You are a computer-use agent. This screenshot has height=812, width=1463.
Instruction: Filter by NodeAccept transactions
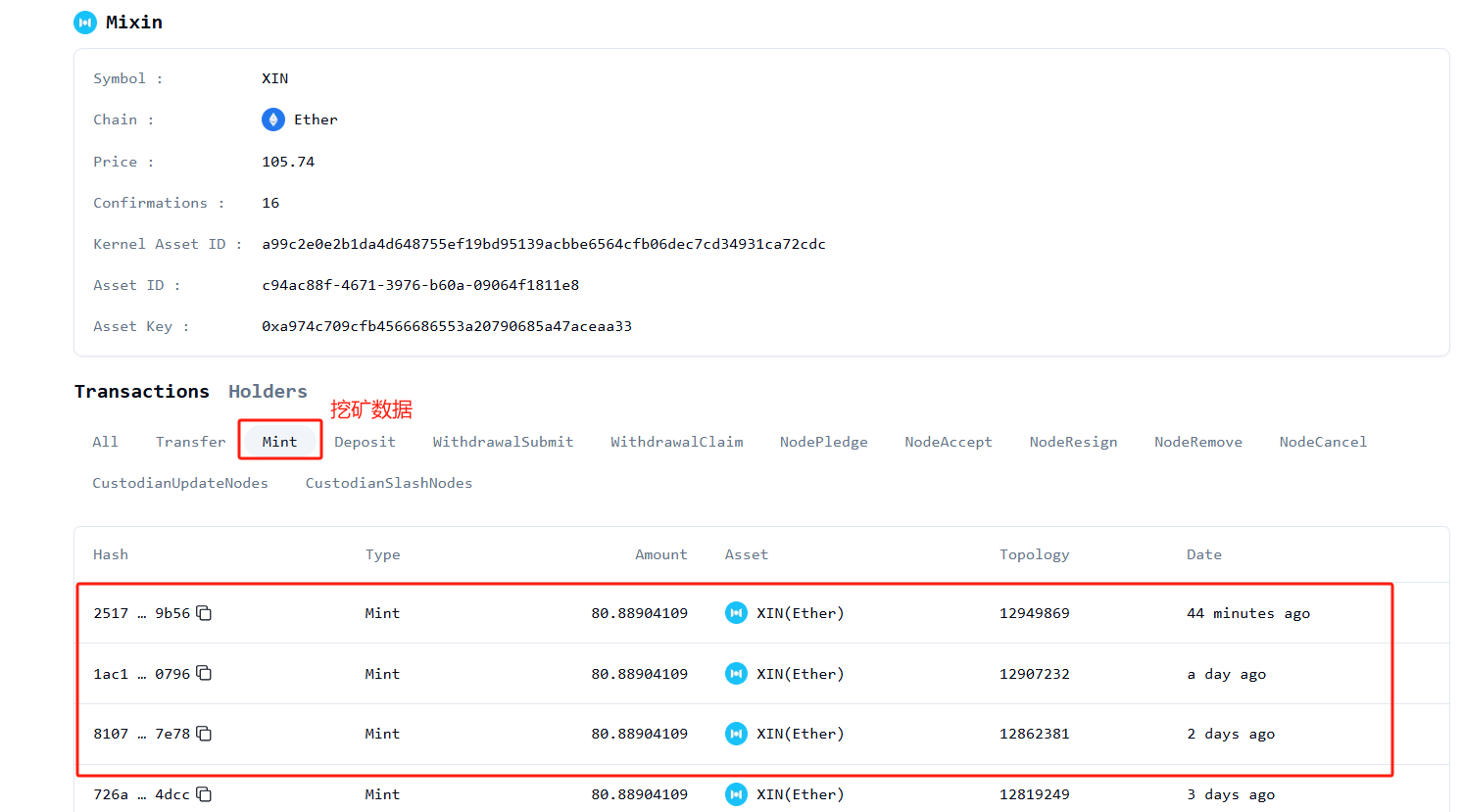[x=948, y=442]
